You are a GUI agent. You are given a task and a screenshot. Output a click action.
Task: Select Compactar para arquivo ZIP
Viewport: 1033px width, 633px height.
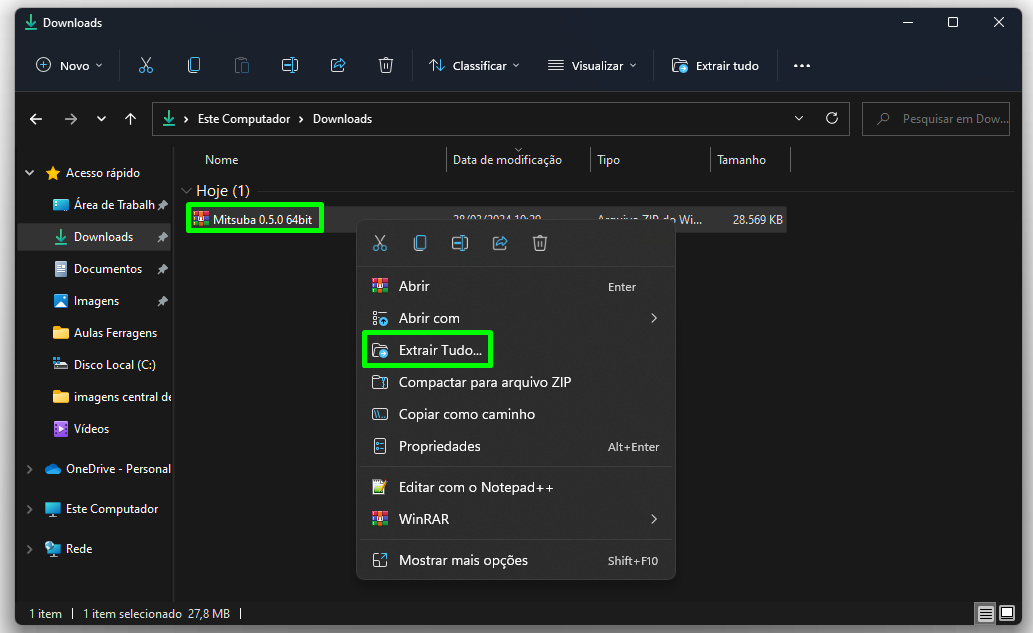(x=516, y=382)
